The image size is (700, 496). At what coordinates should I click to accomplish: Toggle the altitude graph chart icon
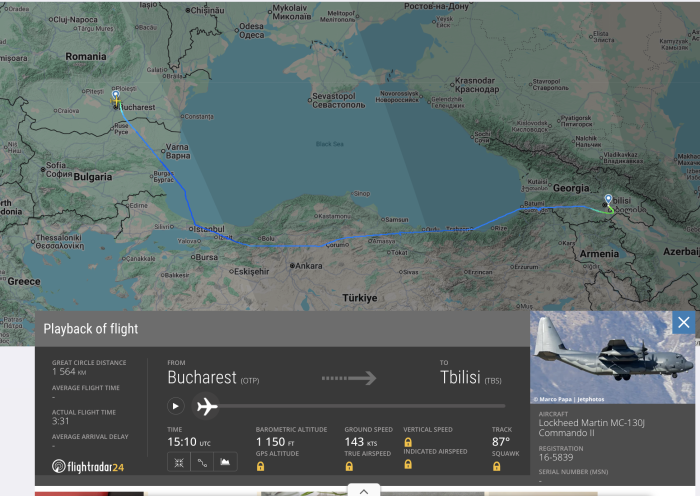click(x=226, y=462)
